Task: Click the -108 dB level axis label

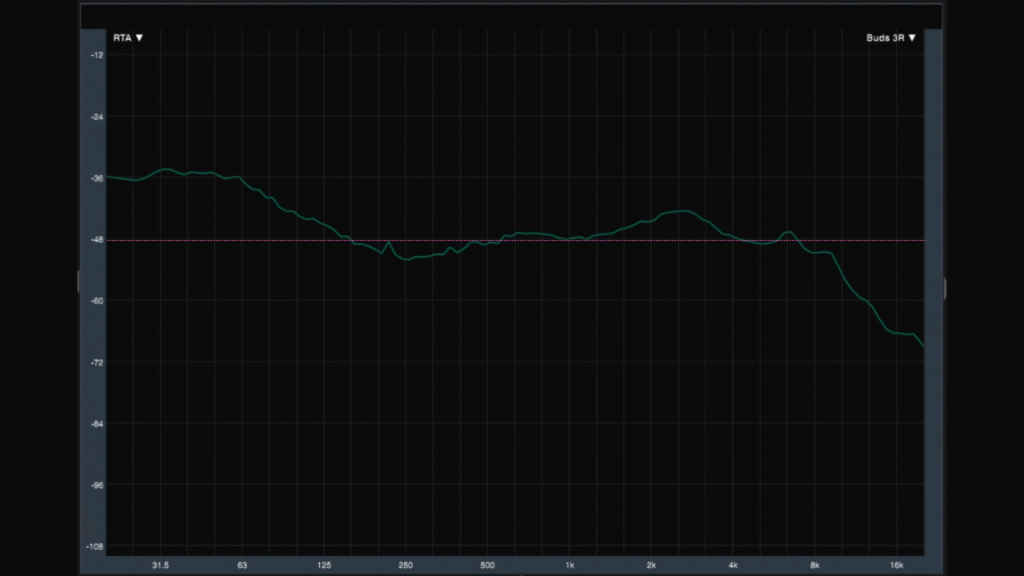Action: click(x=96, y=547)
